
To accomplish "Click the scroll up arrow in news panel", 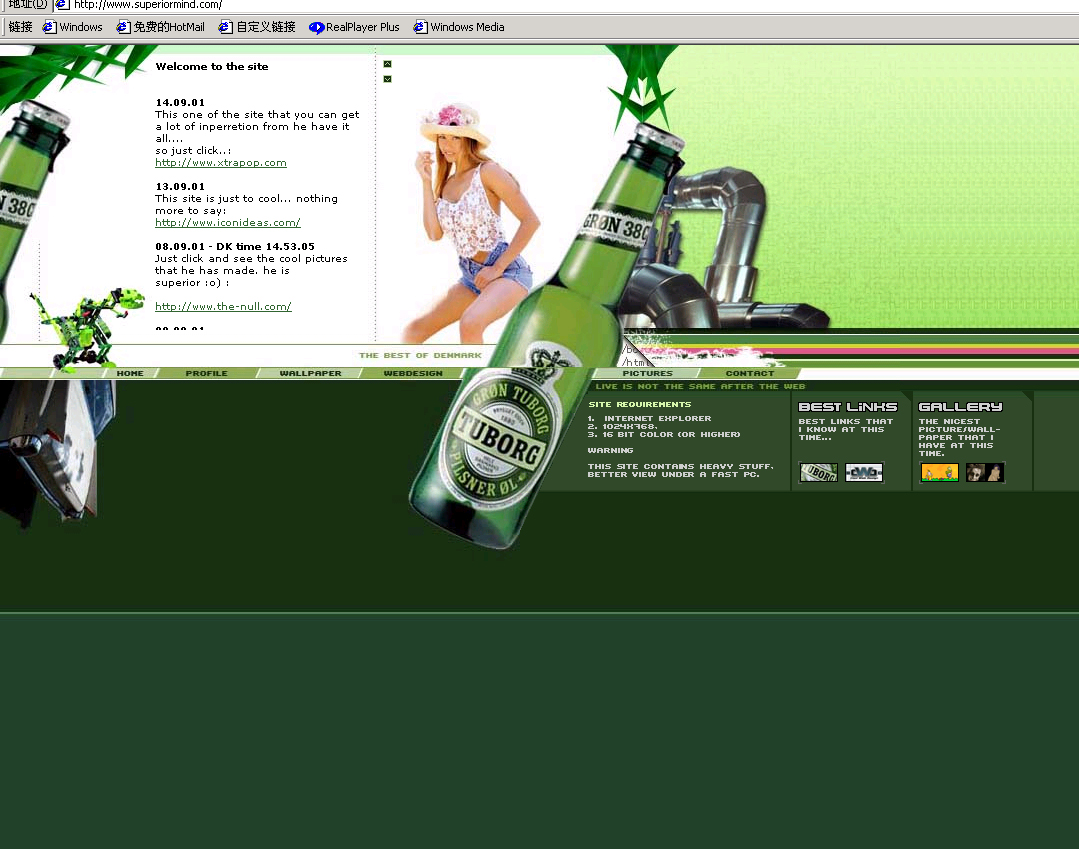I will click(x=387, y=64).
